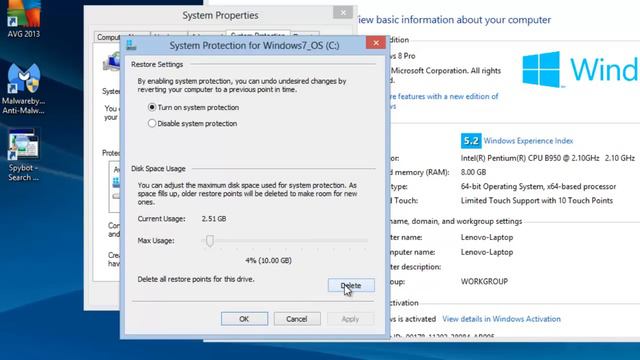Click the 4% (10.00 GB) max usage label
Viewport: 640px width, 360px height.
(x=268, y=260)
